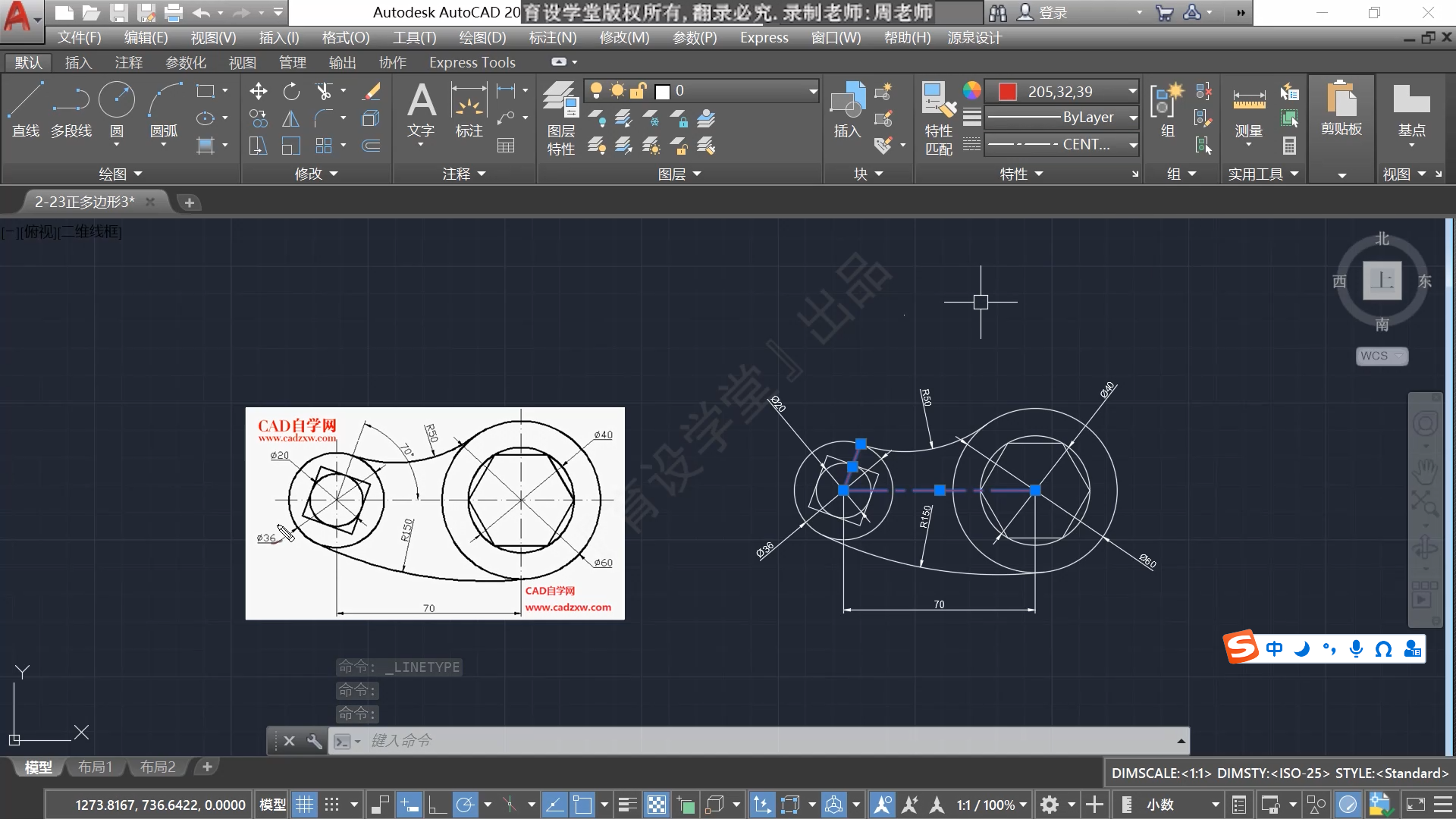The height and width of the screenshot is (819, 1456).
Task: Open the CENT... linetype dropdown
Action: click(x=1062, y=144)
